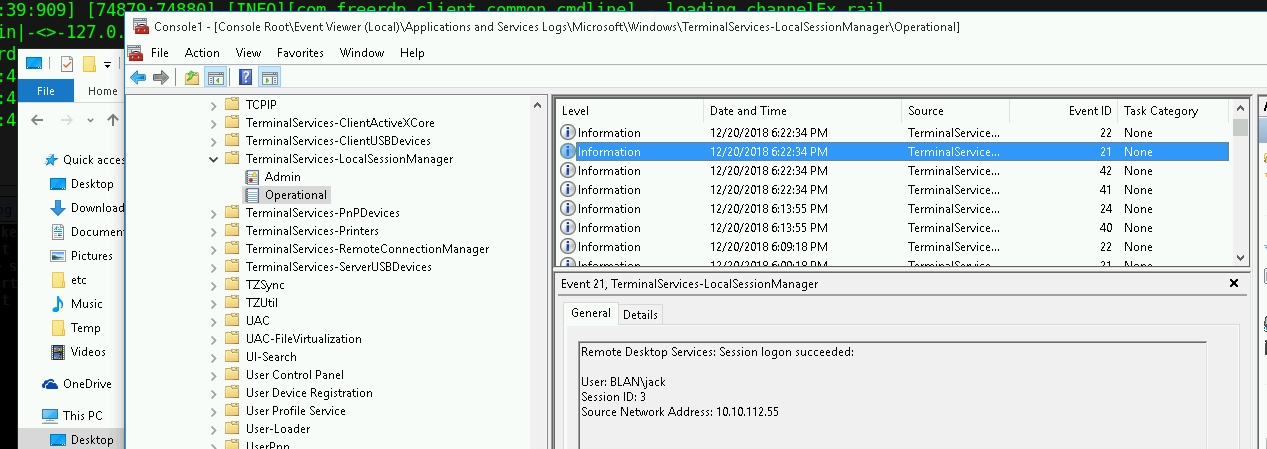1267x449 pixels.
Task: Expand the TerminalServices-Printers folder
Action: click(213, 231)
